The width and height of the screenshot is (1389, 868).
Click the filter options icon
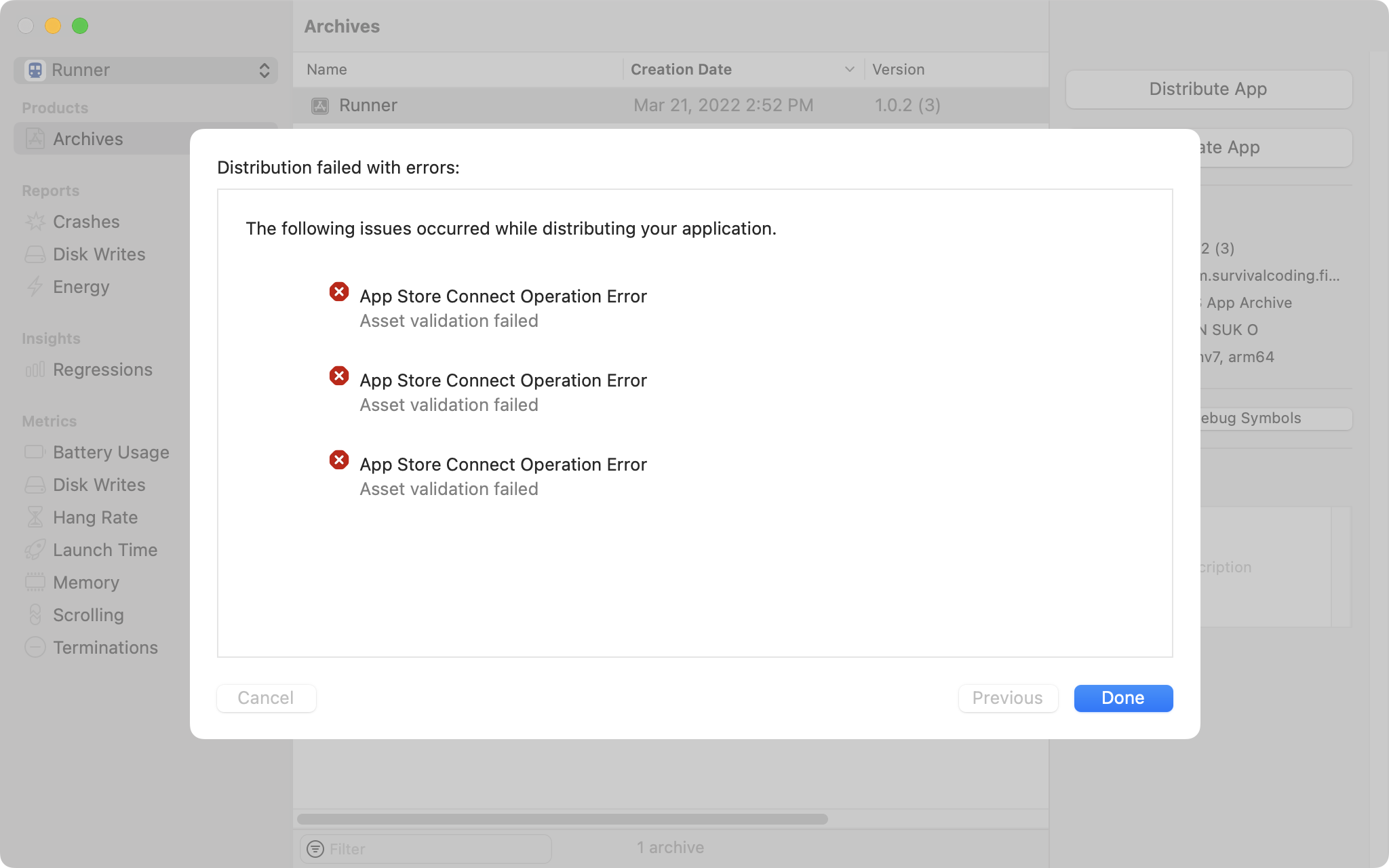click(x=315, y=849)
